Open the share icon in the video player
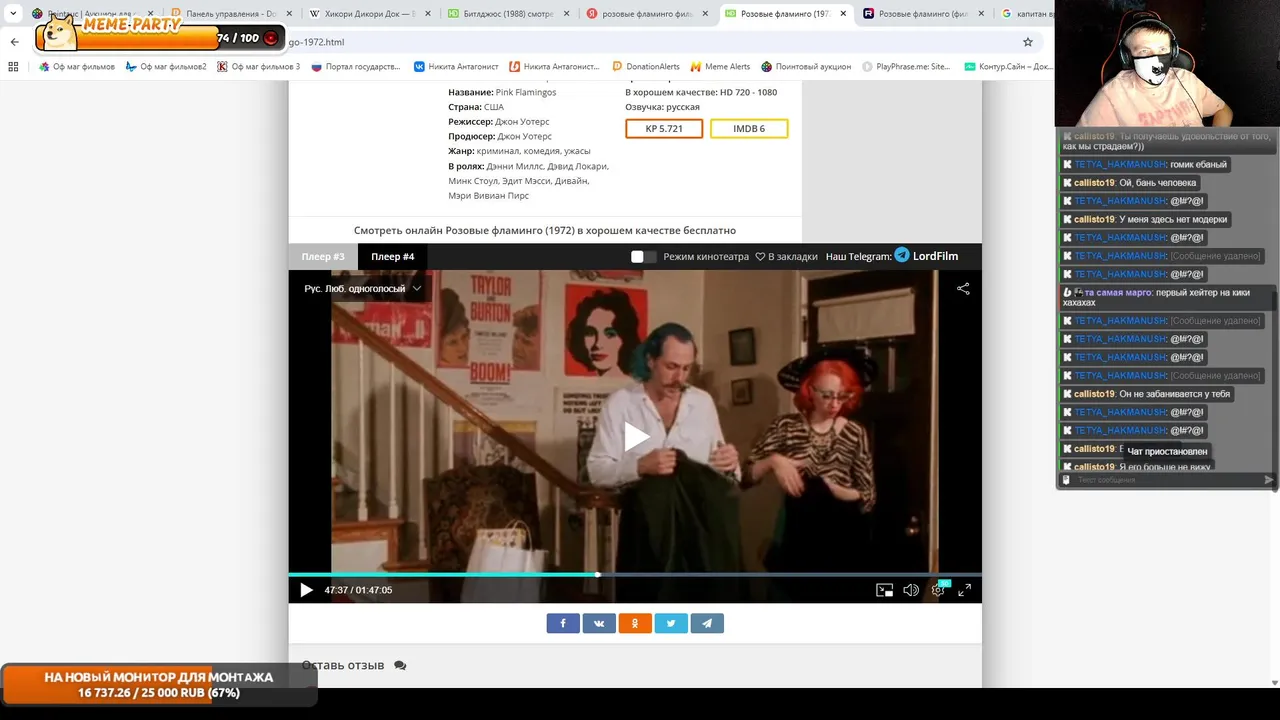The height and width of the screenshot is (720, 1280). (x=963, y=288)
